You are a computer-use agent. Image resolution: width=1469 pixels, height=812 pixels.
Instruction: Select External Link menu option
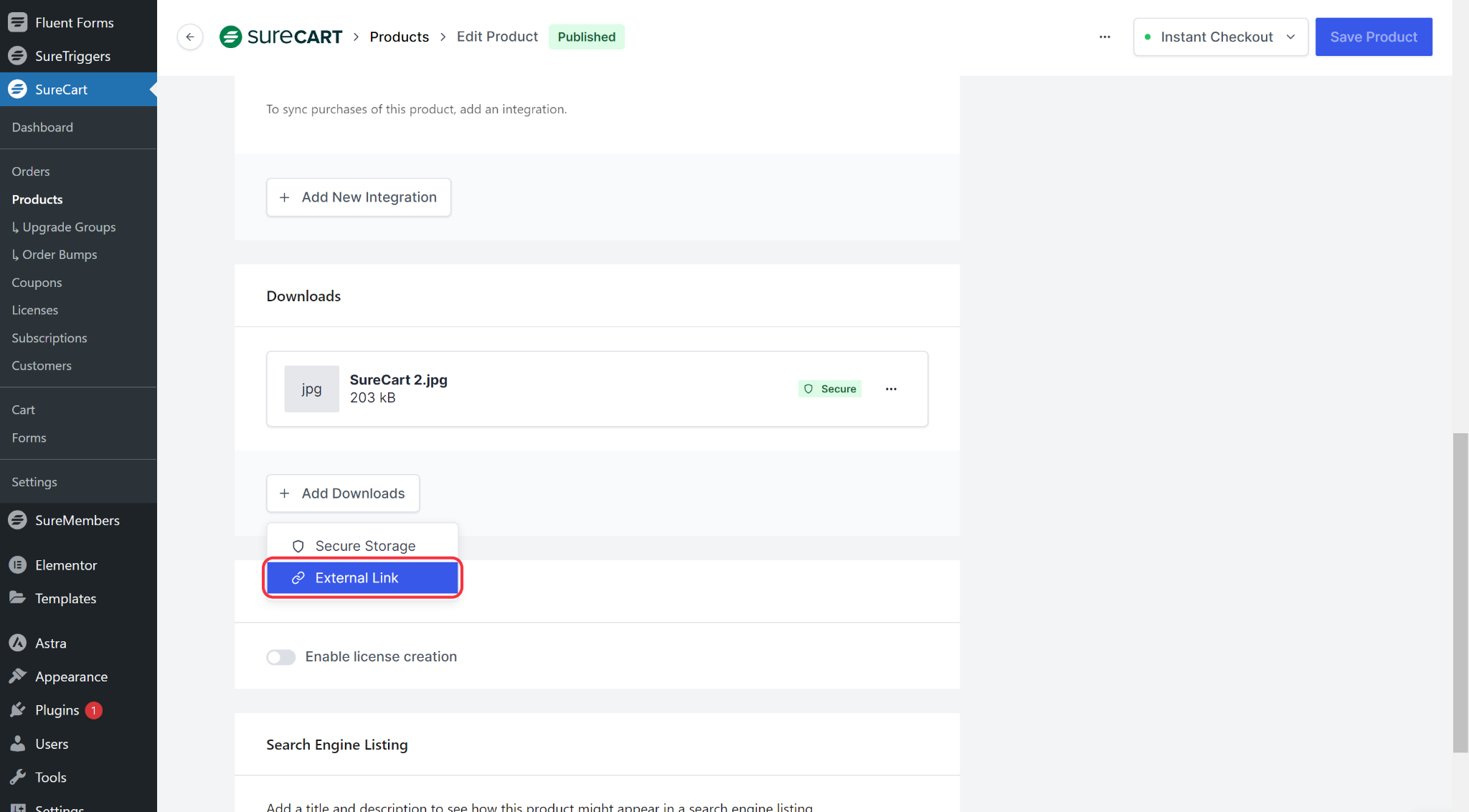tap(362, 578)
